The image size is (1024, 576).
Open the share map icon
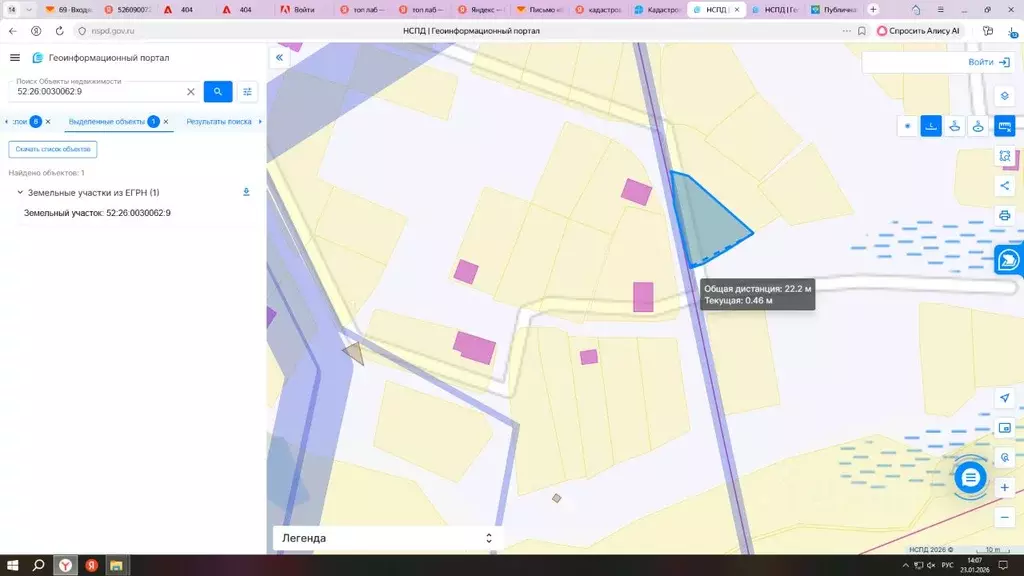pos(1004,185)
